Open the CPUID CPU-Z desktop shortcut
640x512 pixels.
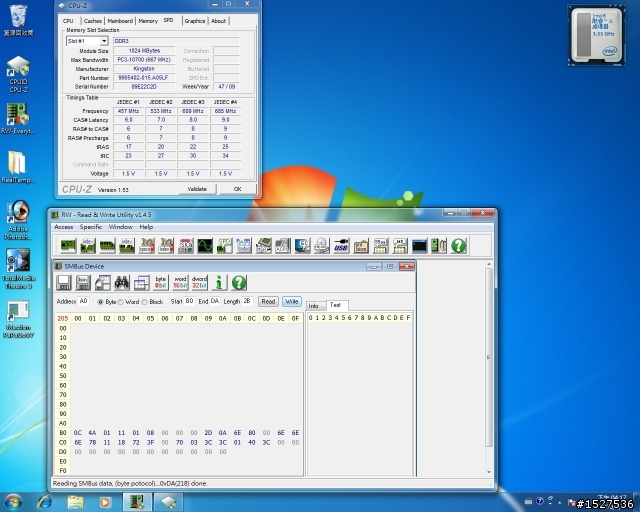[18, 74]
